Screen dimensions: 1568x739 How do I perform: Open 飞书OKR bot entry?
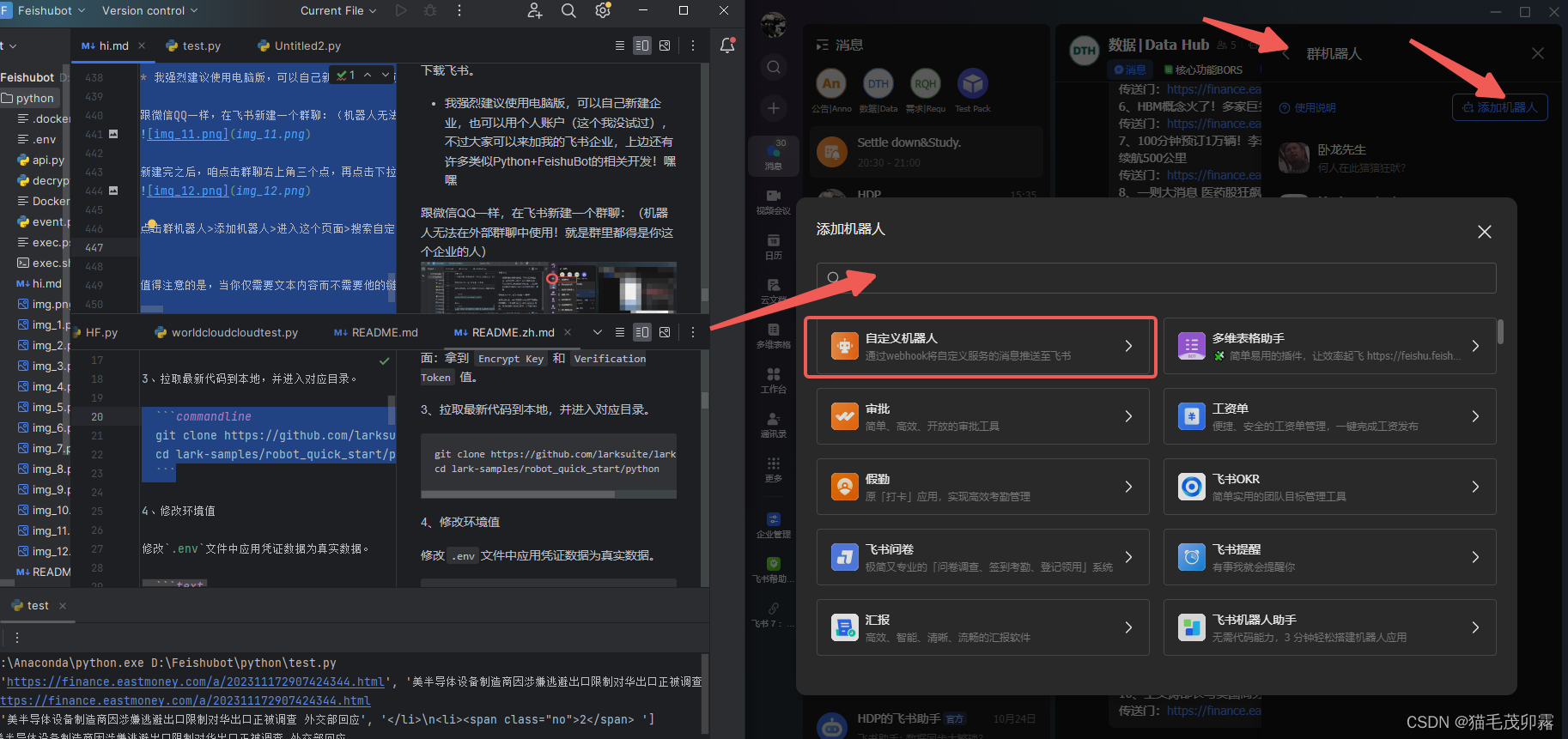point(1329,487)
